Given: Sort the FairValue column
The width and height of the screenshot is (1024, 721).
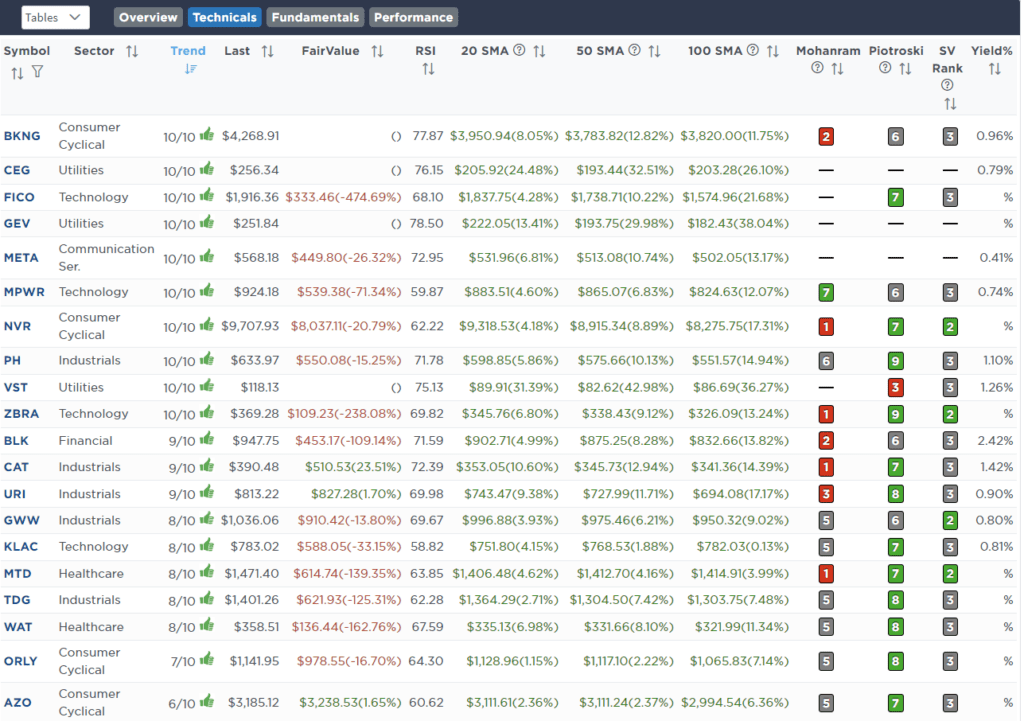Looking at the screenshot, I should click(377, 51).
